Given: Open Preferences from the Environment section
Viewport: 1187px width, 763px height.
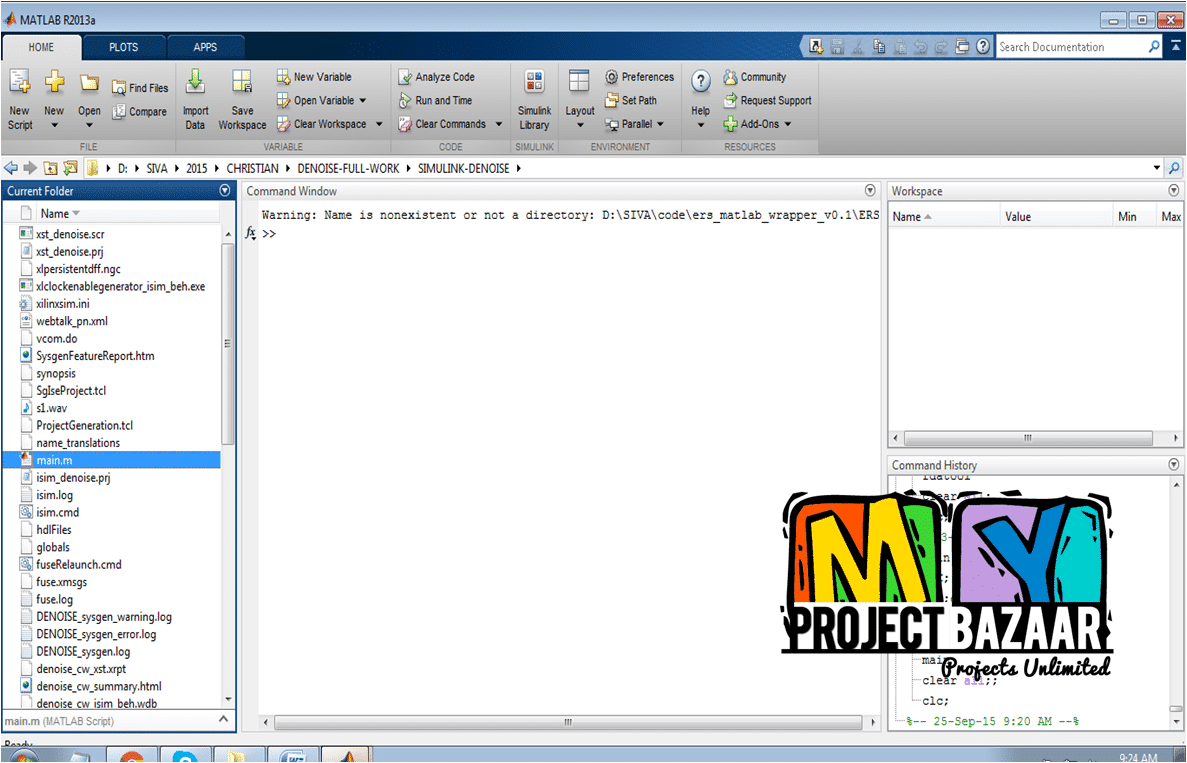Looking at the screenshot, I should coord(639,77).
